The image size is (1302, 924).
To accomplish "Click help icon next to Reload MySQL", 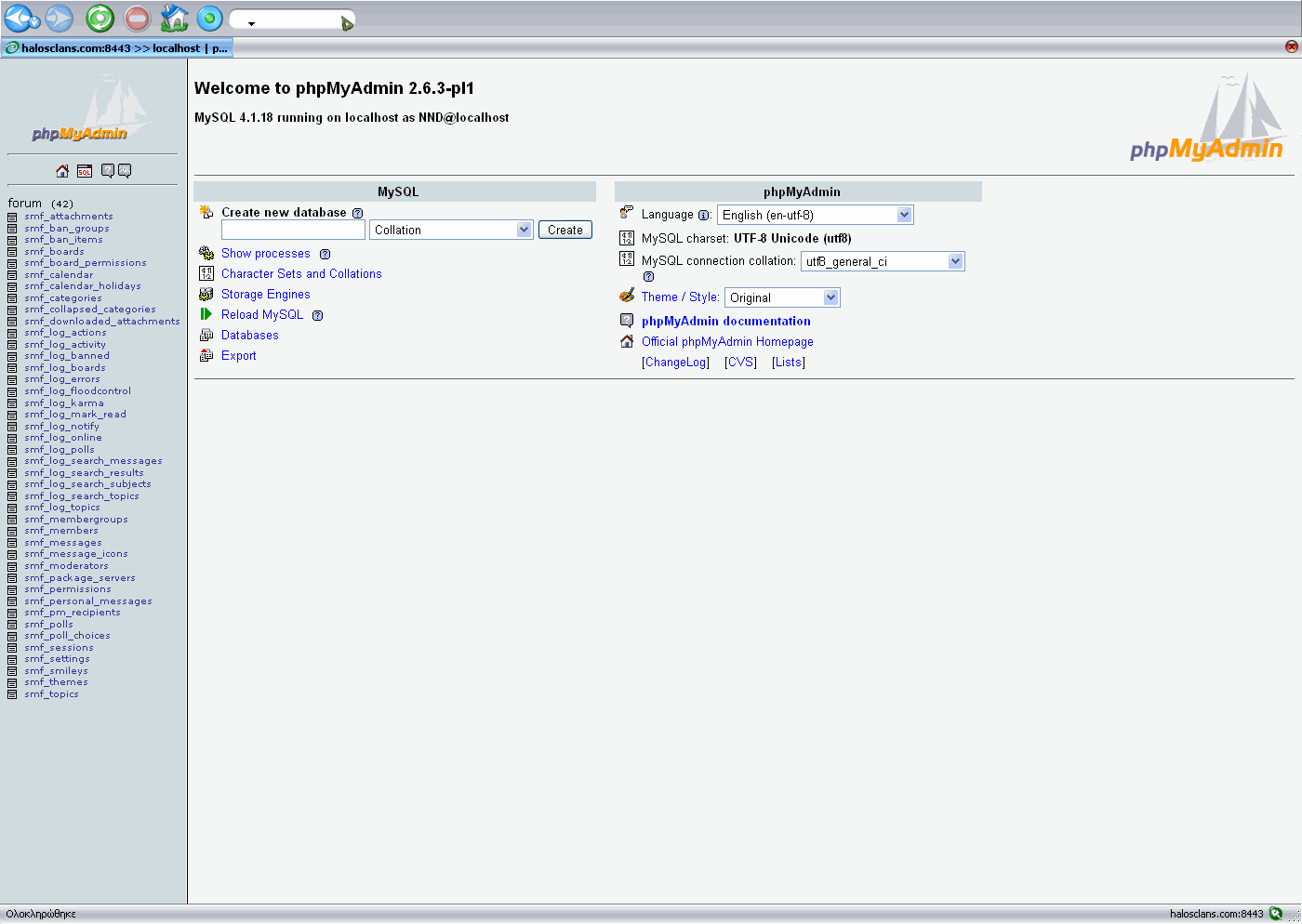I will click(x=317, y=315).
